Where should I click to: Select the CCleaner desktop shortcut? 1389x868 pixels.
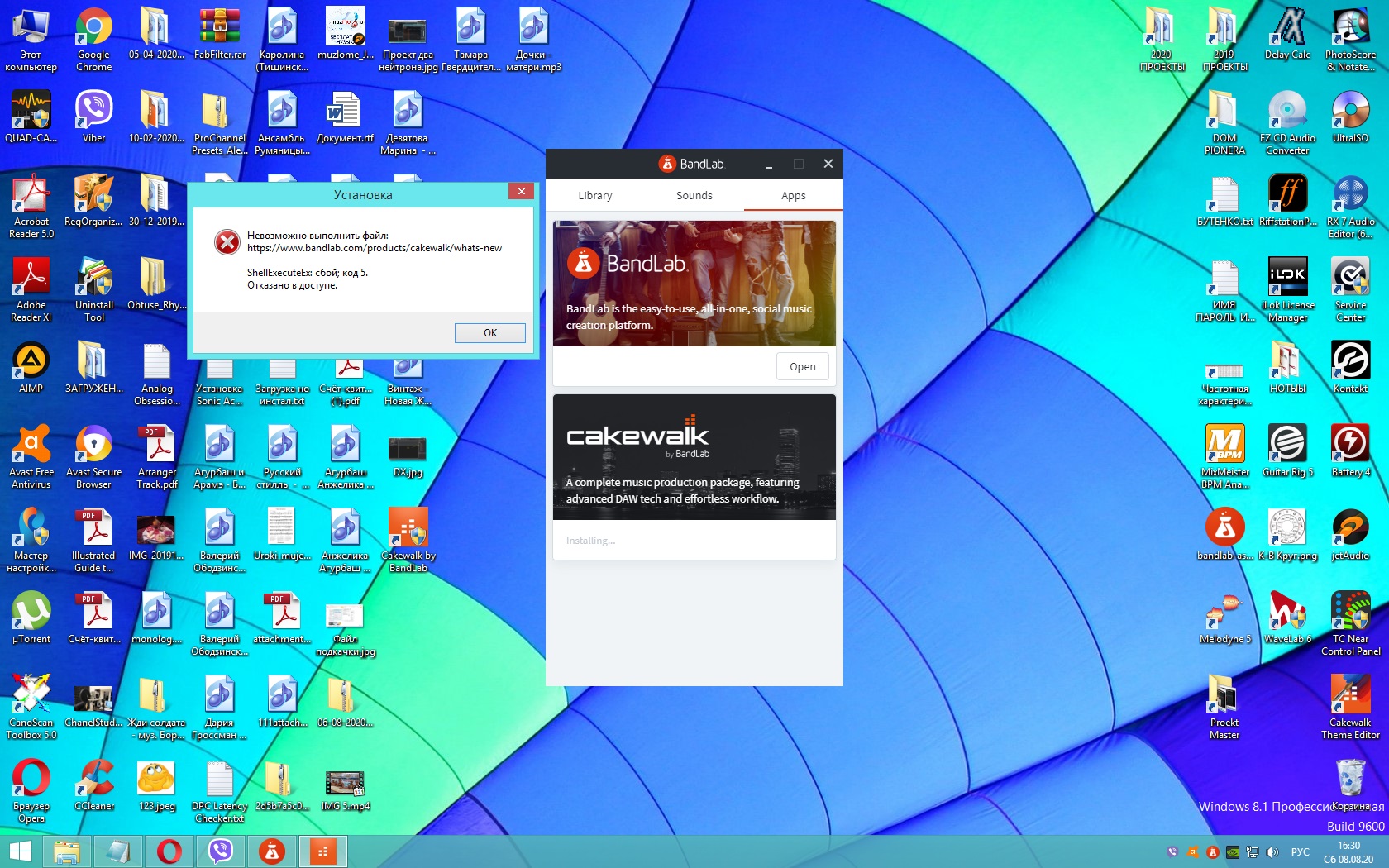click(94, 785)
